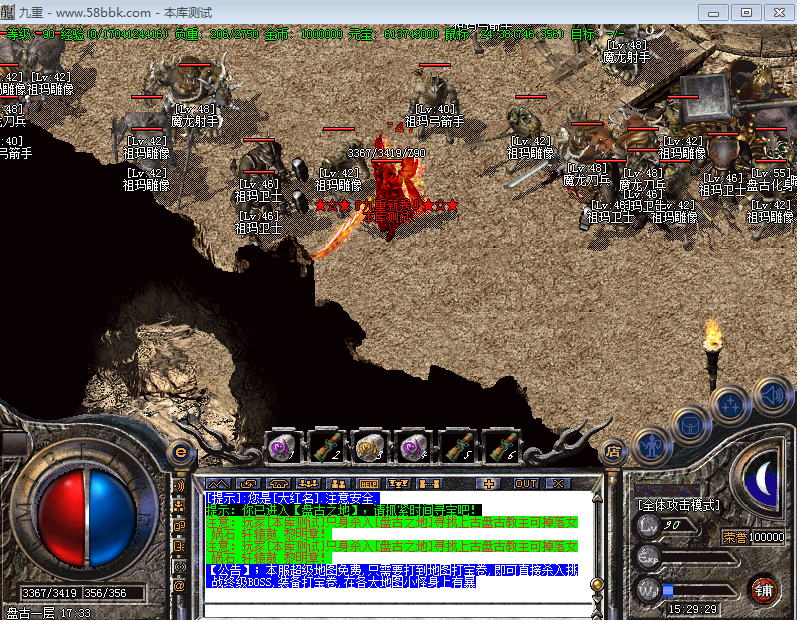Use the scroll in belt slot 6
The image size is (797, 620).
(501, 448)
